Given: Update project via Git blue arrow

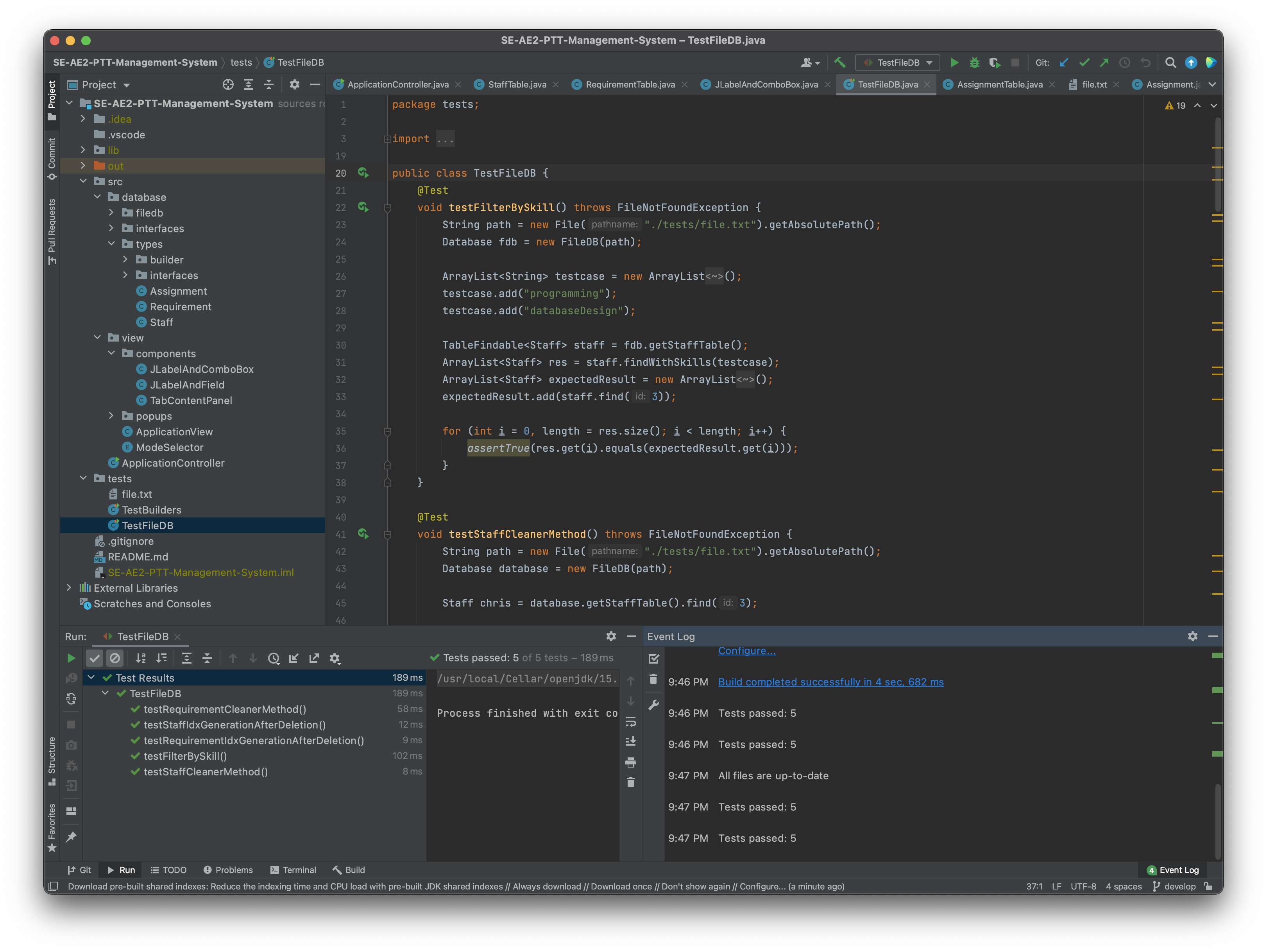Looking at the screenshot, I should click(1064, 63).
